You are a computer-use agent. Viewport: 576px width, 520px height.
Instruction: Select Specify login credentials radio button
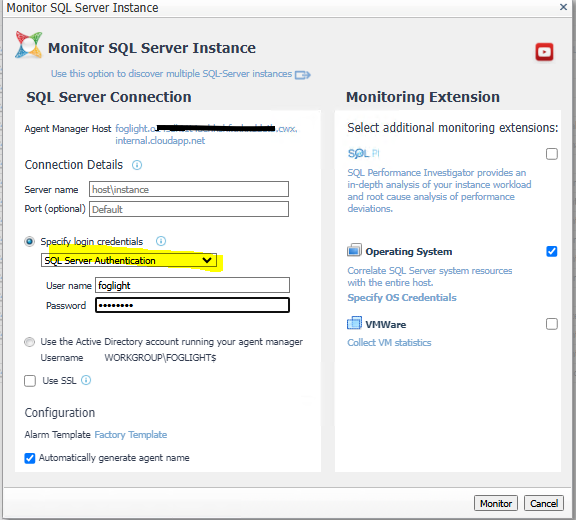click(x=29, y=242)
